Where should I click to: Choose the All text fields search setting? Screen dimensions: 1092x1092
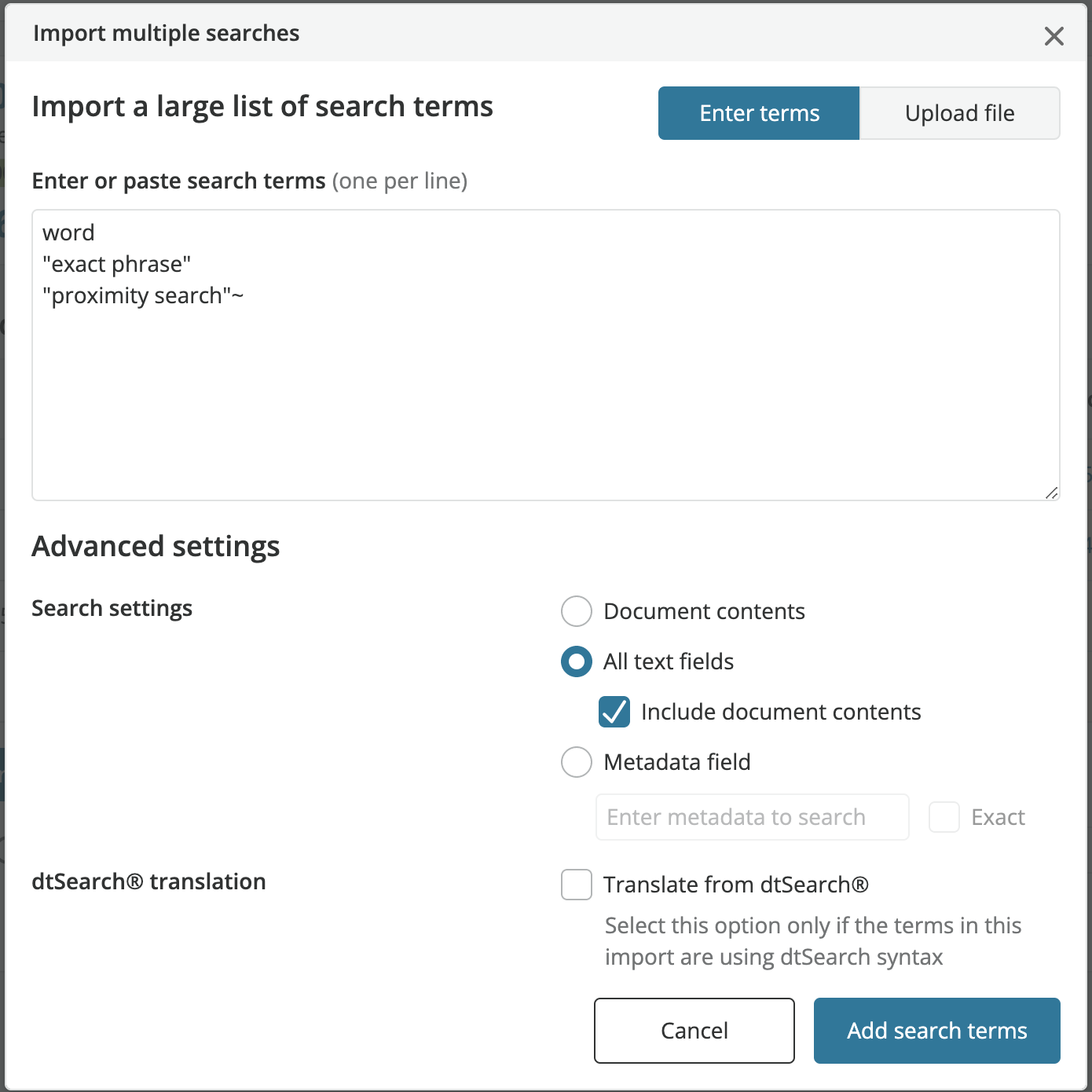pyautogui.click(x=576, y=661)
